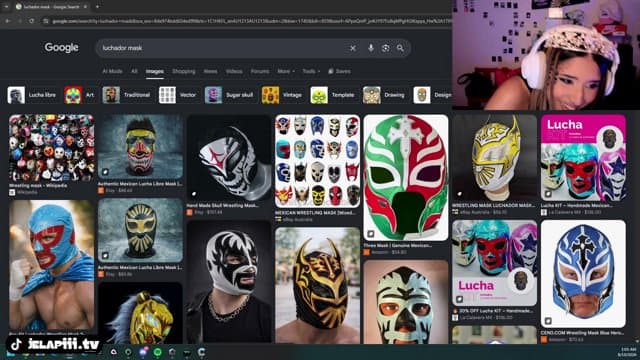The width and height of the screenshot is (640, 360).
Task: Open shirtless wrestler blue mask thumbnail
Action: 51,264
